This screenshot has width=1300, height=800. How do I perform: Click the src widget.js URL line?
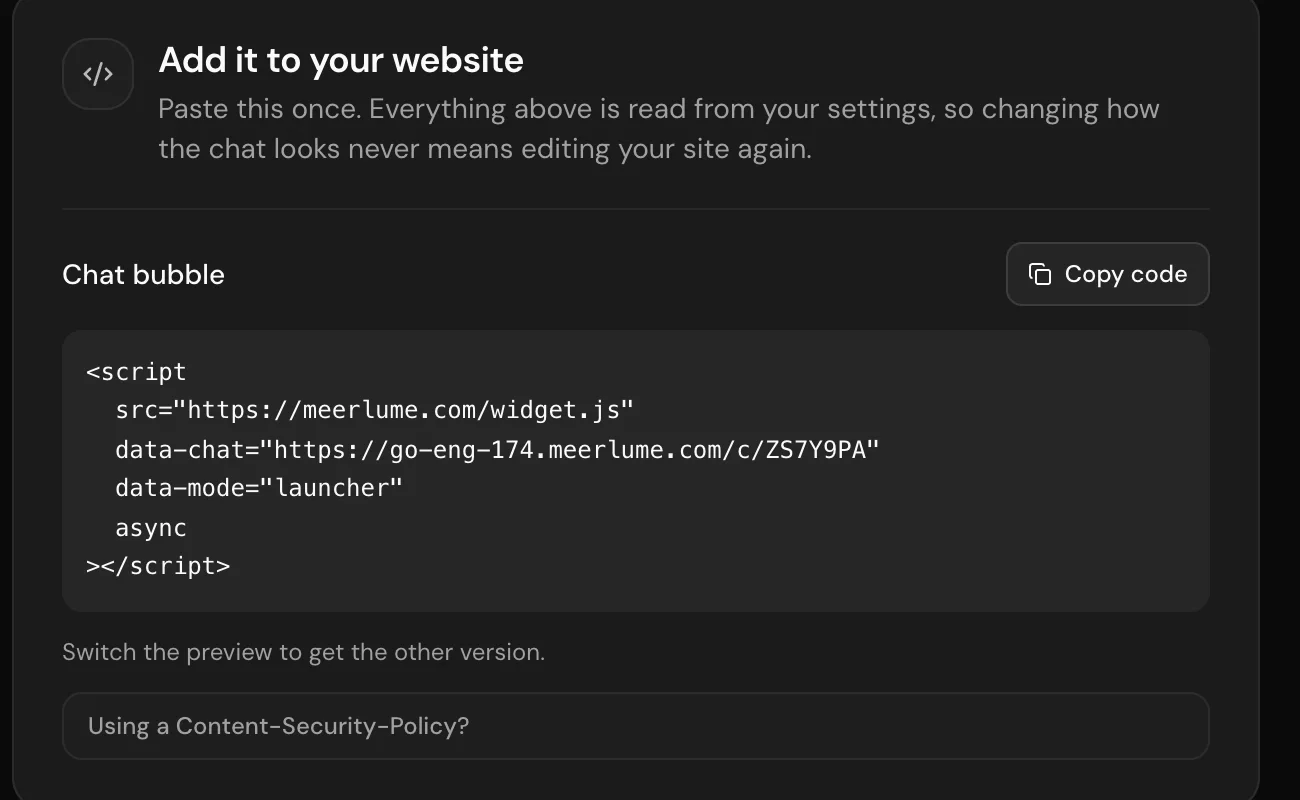[375, 410]
